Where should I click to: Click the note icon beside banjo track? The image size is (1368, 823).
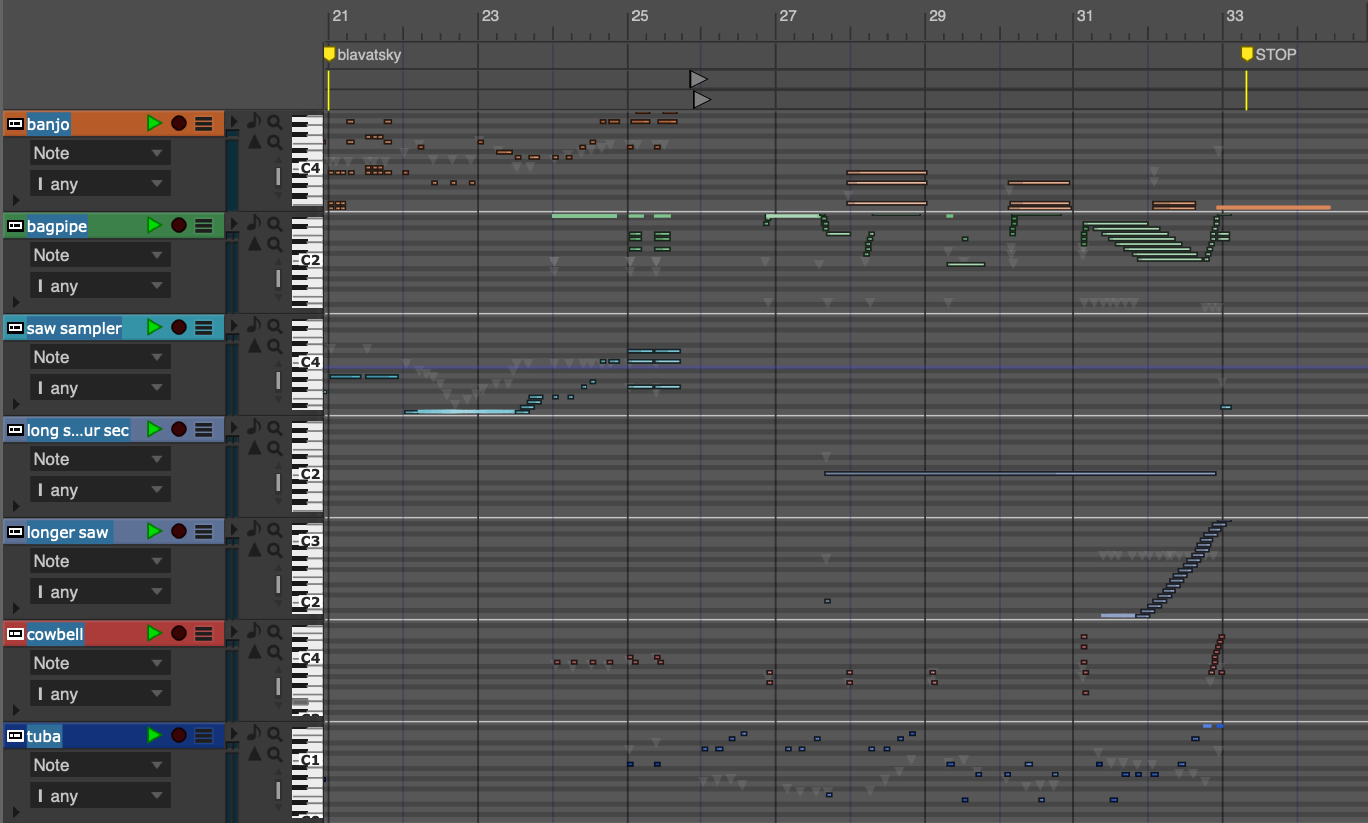click(254, 121)
